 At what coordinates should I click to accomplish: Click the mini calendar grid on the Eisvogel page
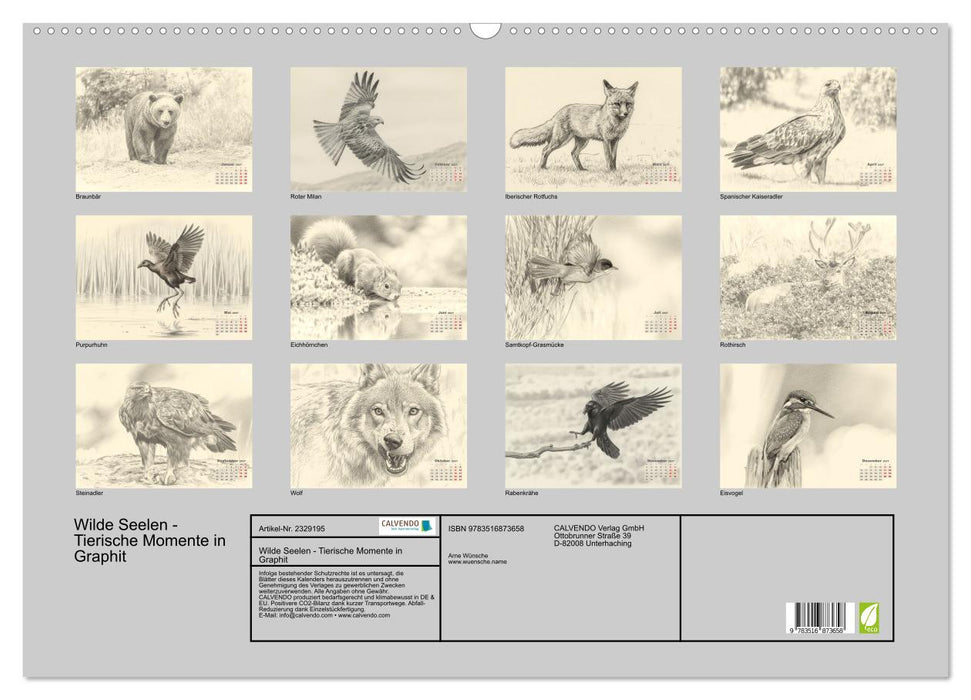pos(876,471)
